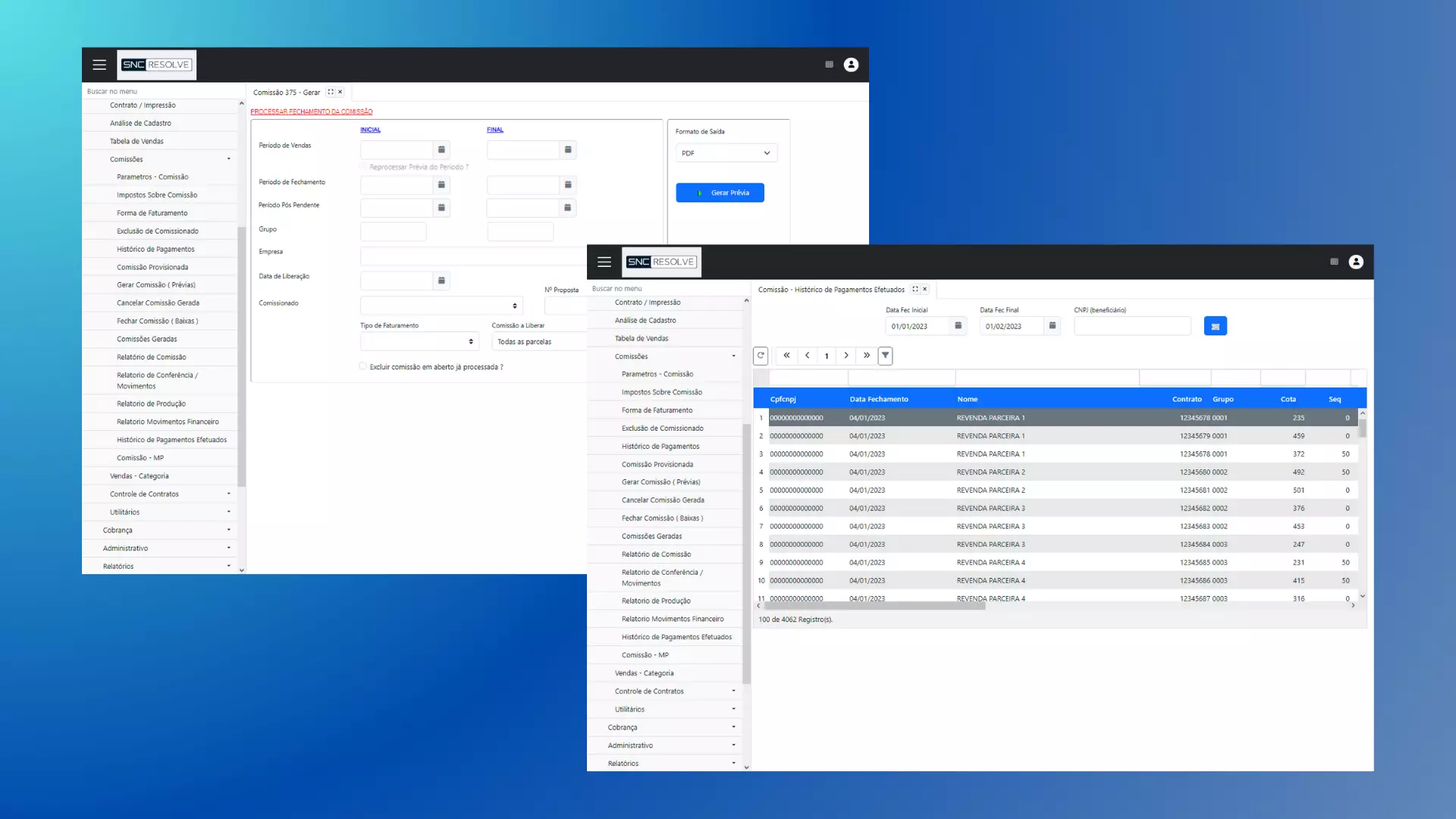Click the refresh grid icon
The height and width of the screenshot is (819, 1456).
[x=761, y=356]
